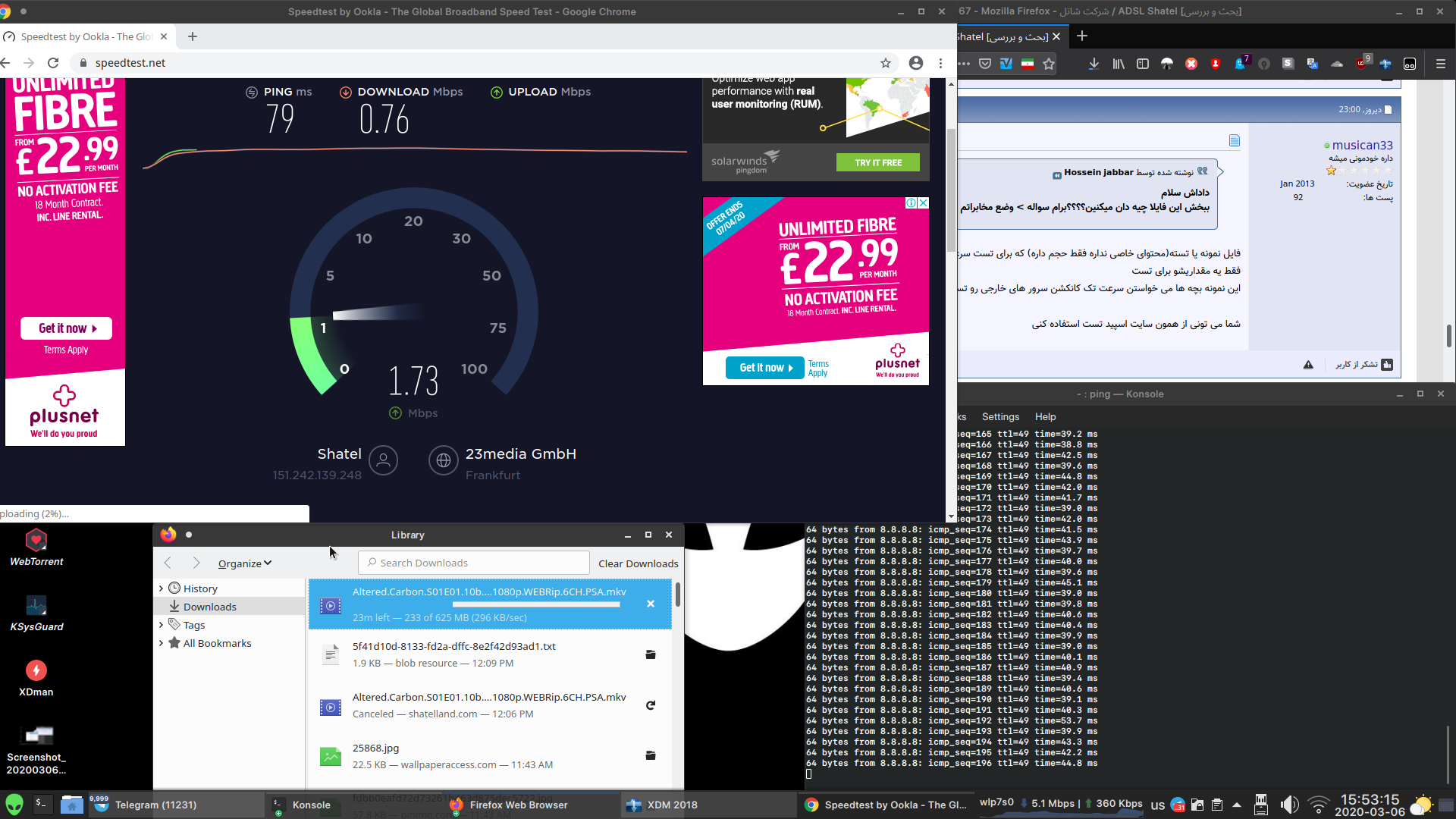The image size is (1456, 819).
Task: Click the volume tray icon
Action: pos(1289,805)
